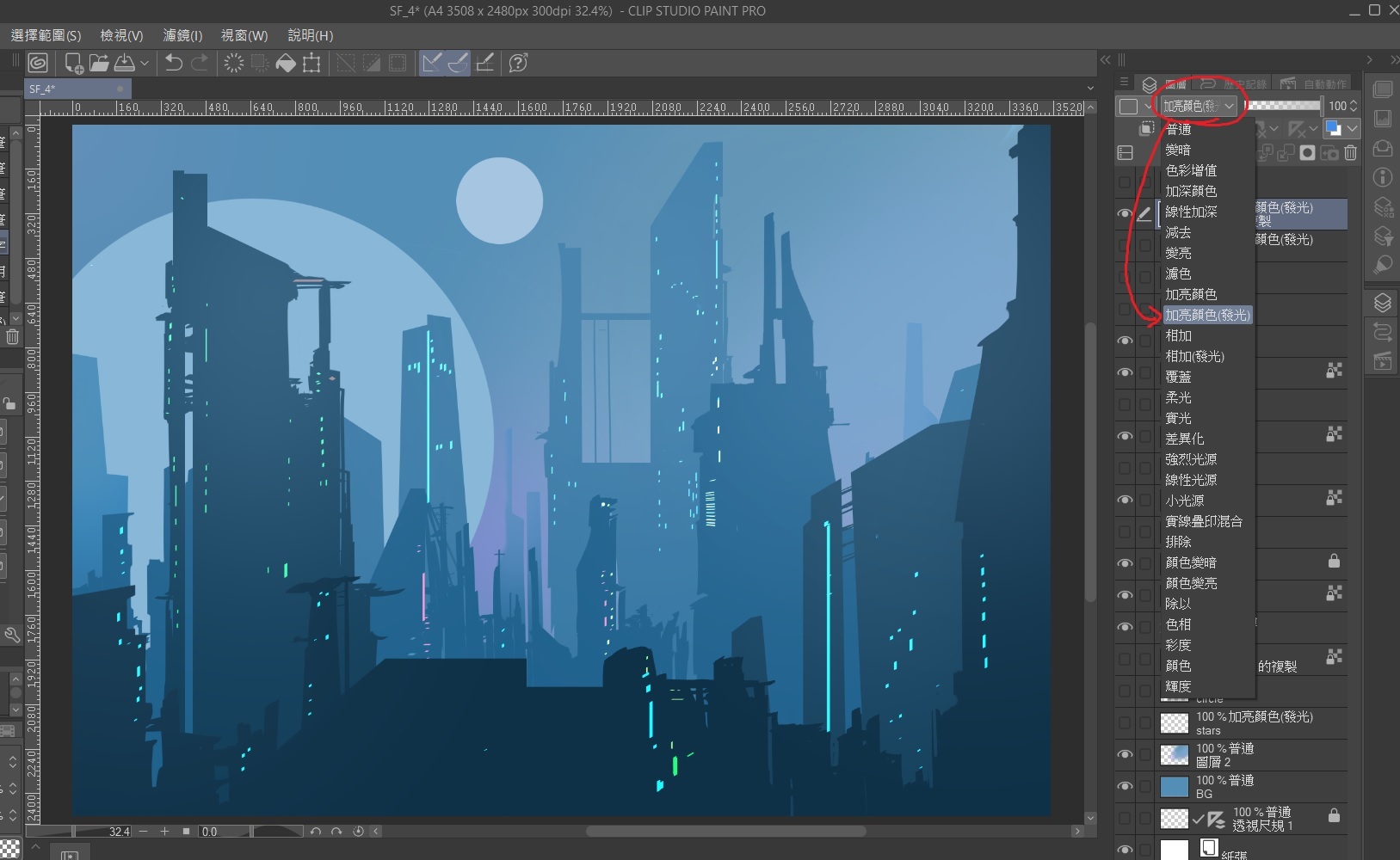The image size is (1400, 860).
Task: Hide the BG layer via eye icon
Action: [x=1125, y=787]
